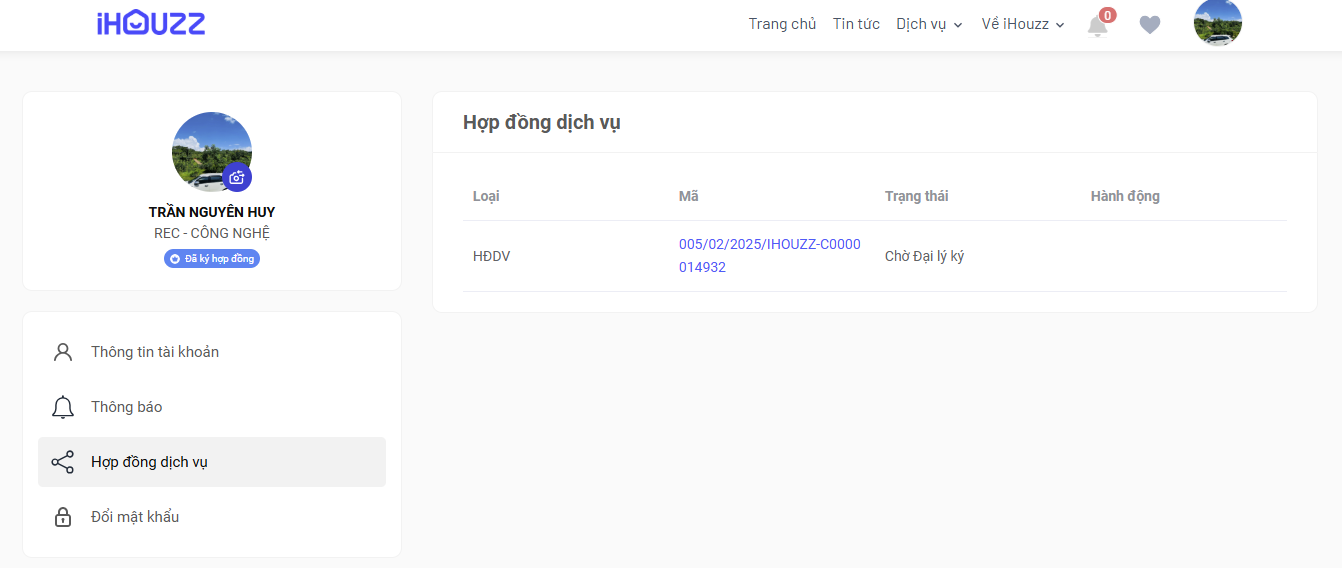Open the user avatar in header
Viewport: 1342px width, 568px height.
(x=1218, y=22)
